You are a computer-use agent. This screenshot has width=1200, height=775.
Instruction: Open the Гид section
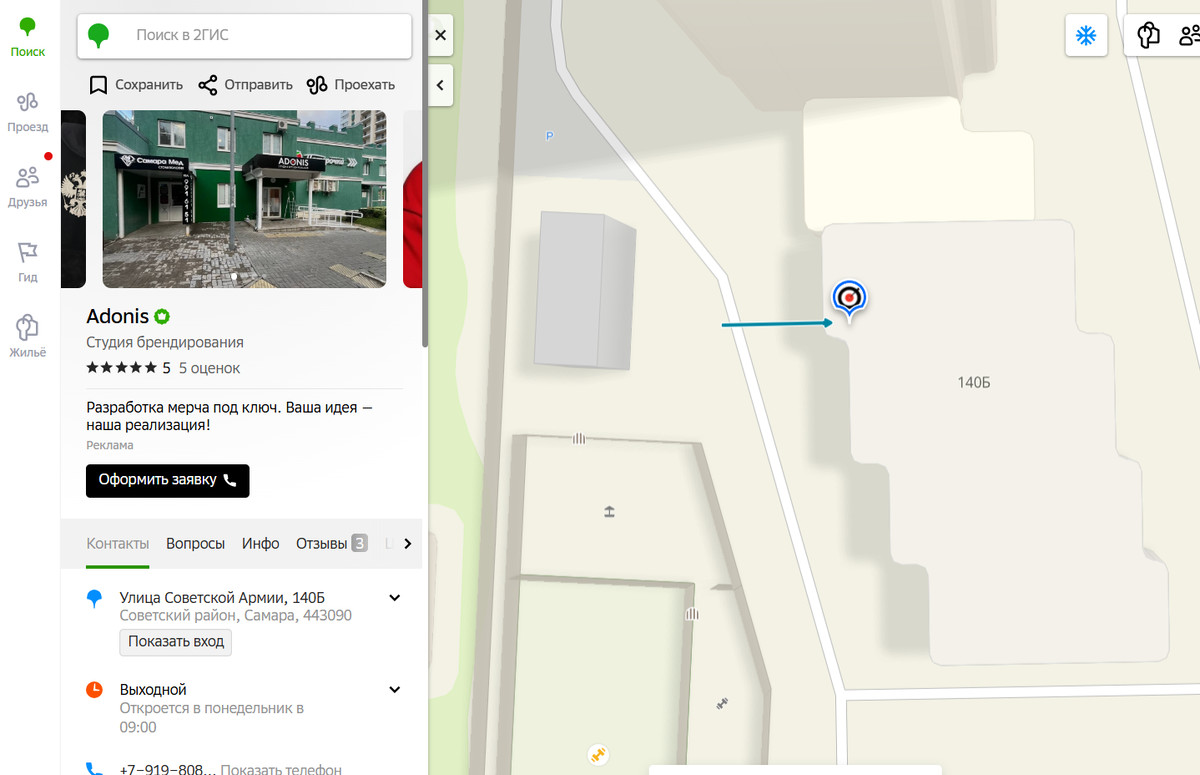(x=28, y=262)
